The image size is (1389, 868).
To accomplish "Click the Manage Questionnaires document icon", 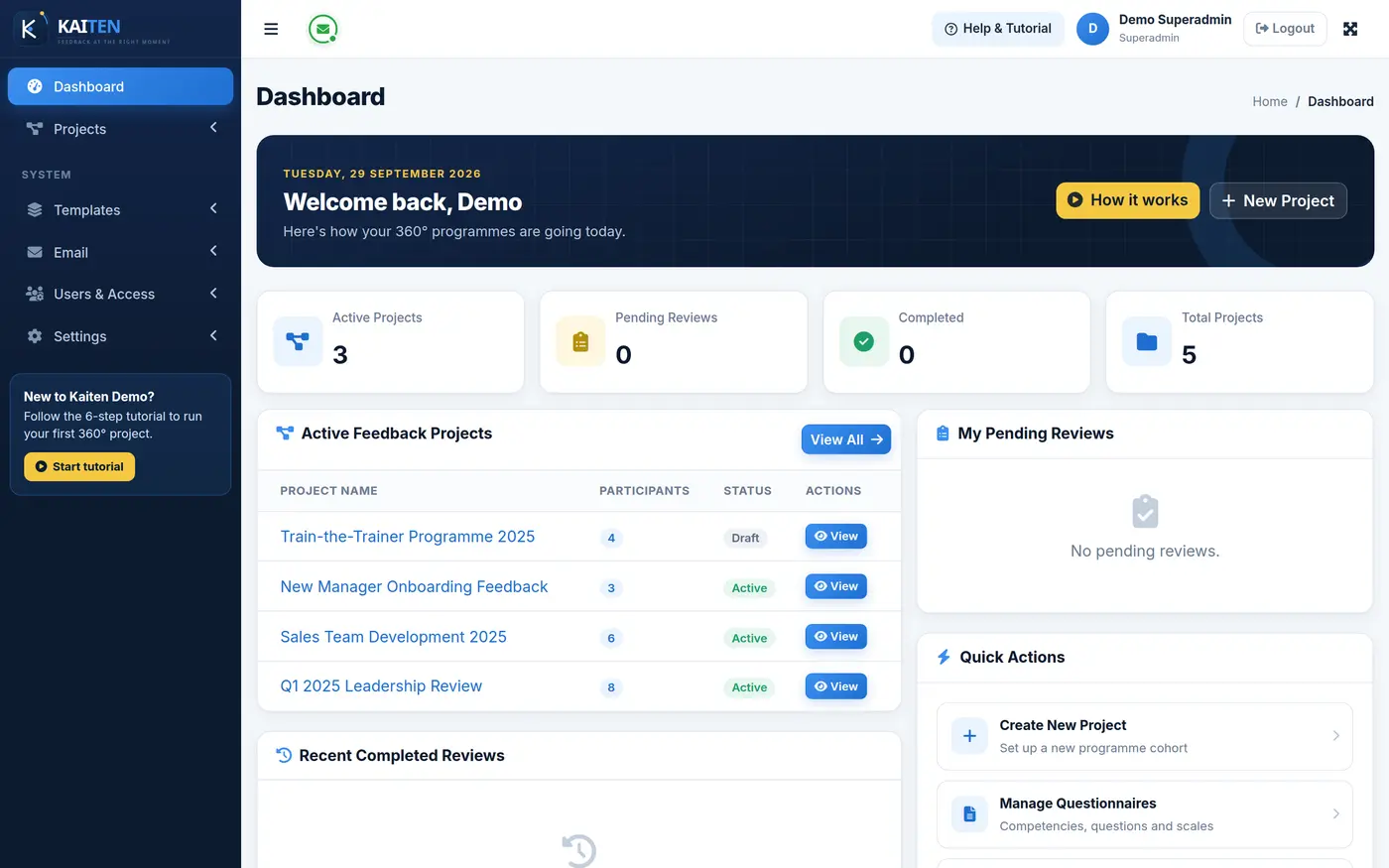I will tap(969, 814).
